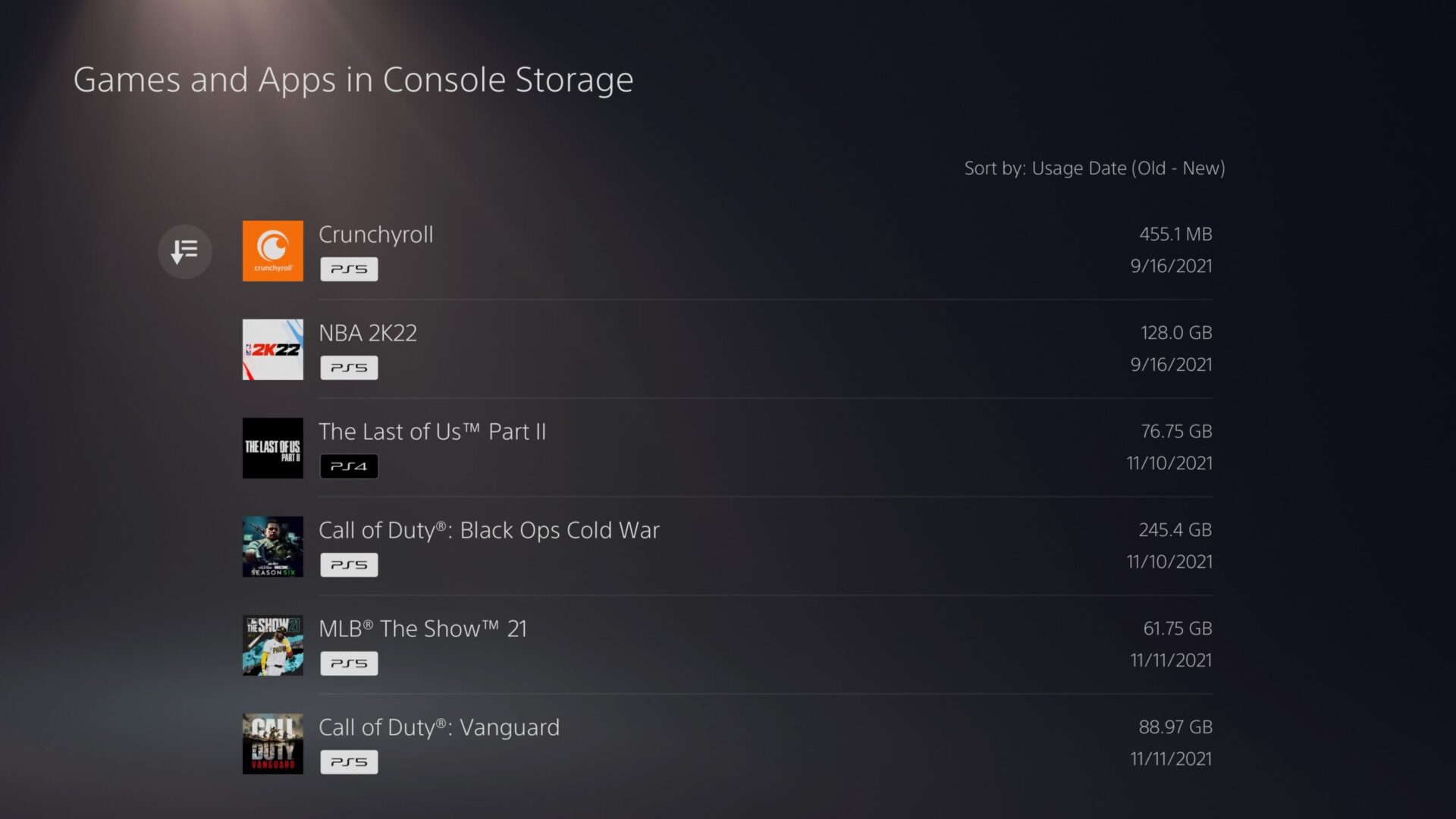Click the 128.0 GB size for NBA 2K22
Image resolution: width=1456 pixels, height=819 pixels.
pos(1176,333)
